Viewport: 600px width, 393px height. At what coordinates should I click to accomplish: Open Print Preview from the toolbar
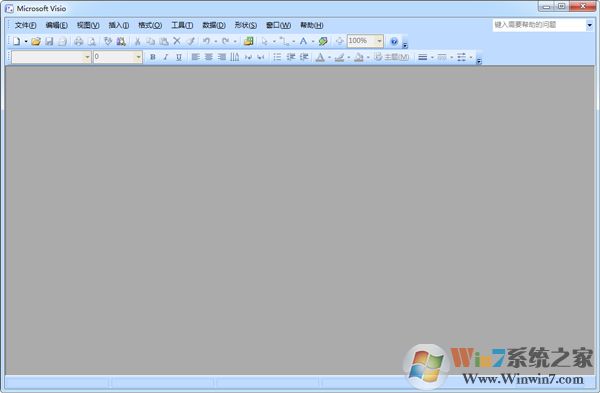(92, 41)
